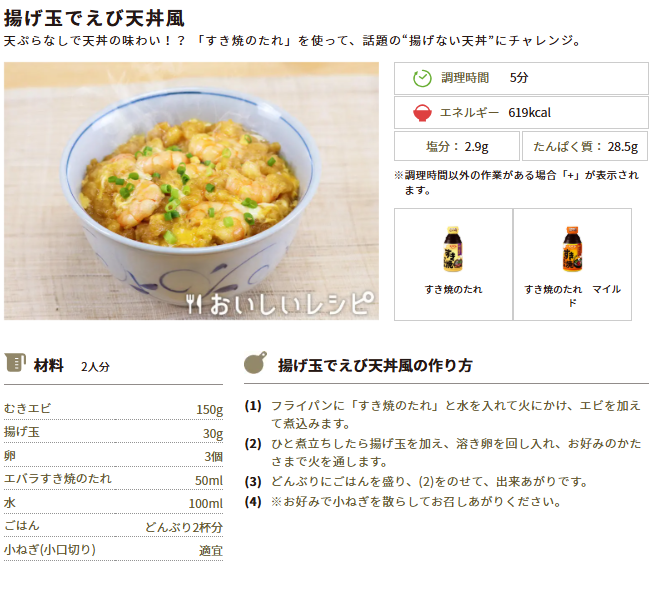
Task: Open the shrimp tendon bowl photo
Action: 191,191
